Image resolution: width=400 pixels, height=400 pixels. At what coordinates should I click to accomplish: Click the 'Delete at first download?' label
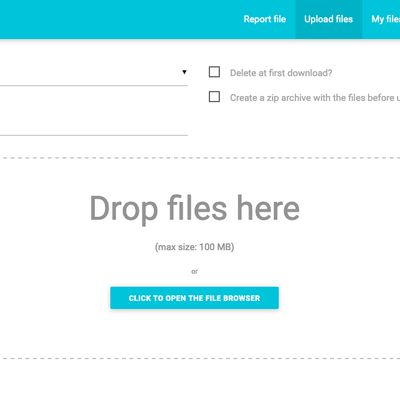[281, 73]
